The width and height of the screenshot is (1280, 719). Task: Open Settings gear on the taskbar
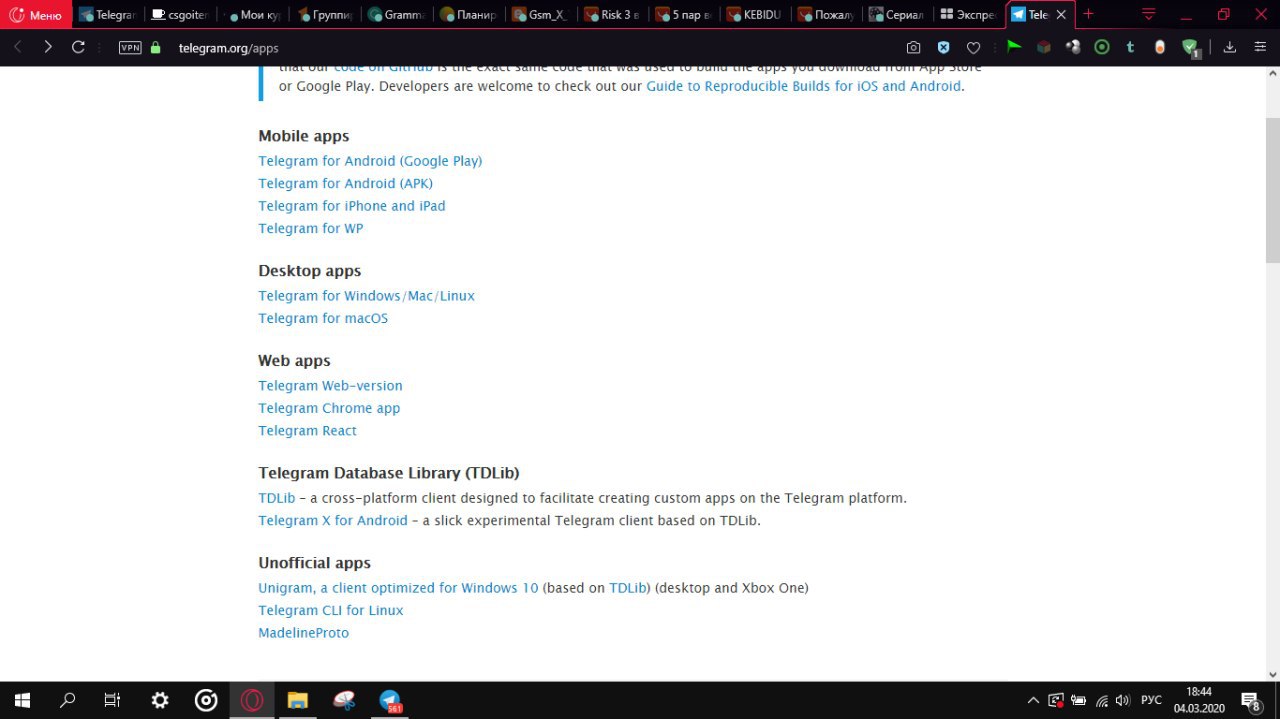point(160,701)
